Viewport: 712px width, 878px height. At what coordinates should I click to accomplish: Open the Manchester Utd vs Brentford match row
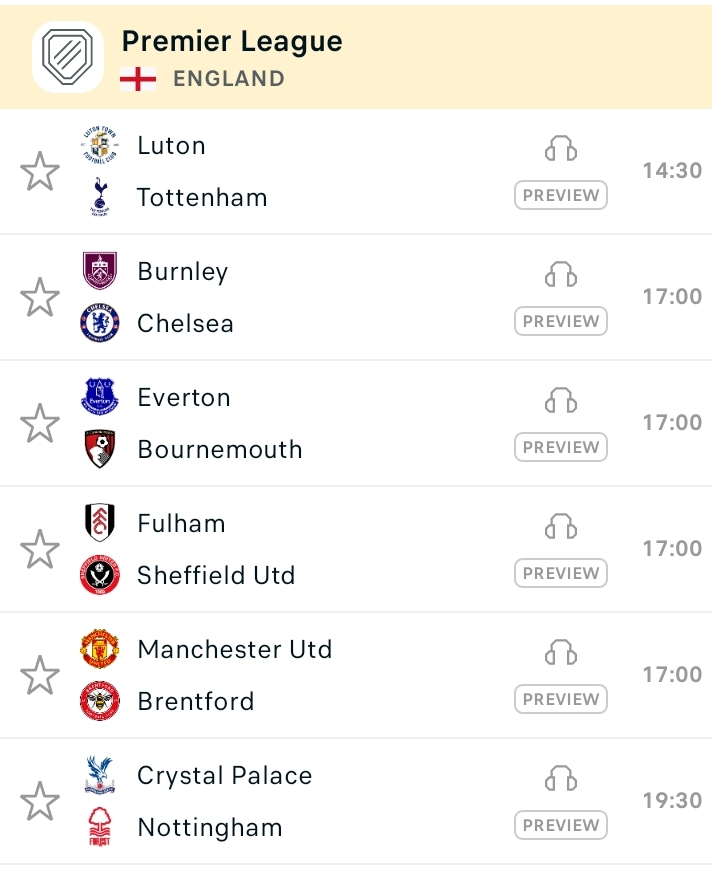coord(356,675)
